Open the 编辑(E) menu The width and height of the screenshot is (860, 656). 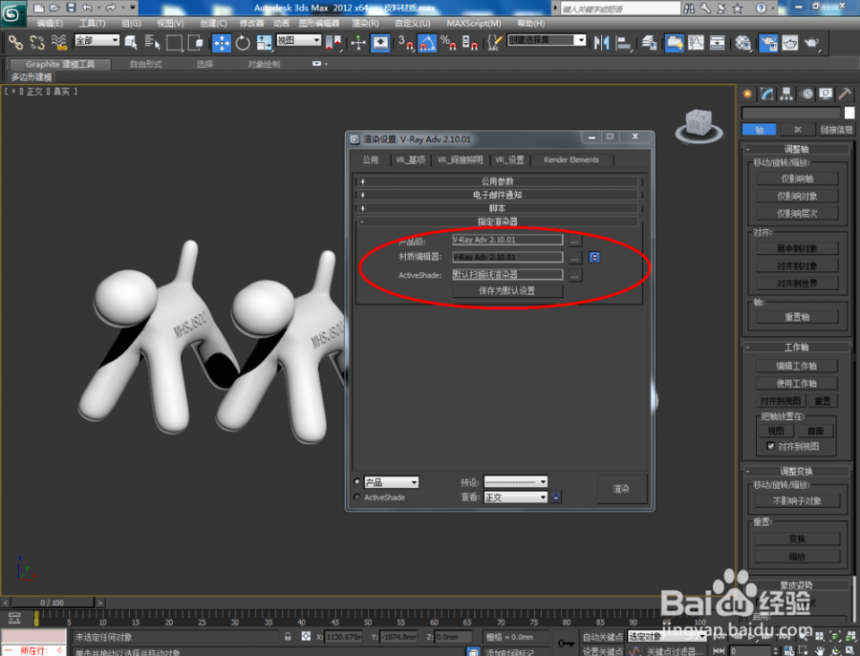49,23
